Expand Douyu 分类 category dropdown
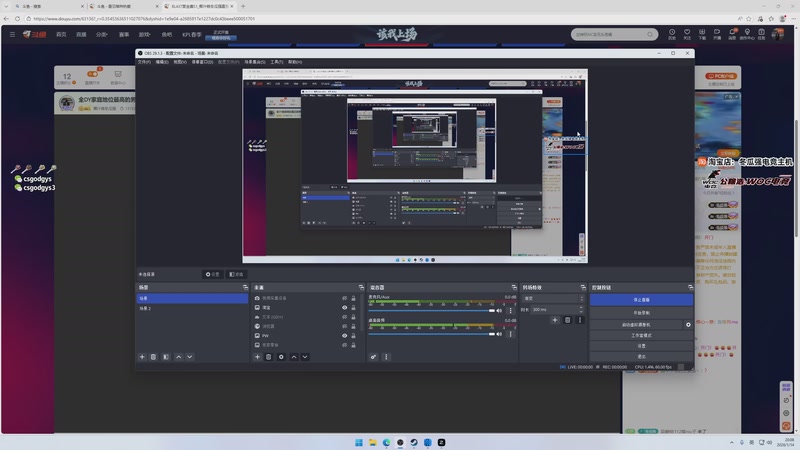This screenshot has width=800, height=450. (102, 34)
